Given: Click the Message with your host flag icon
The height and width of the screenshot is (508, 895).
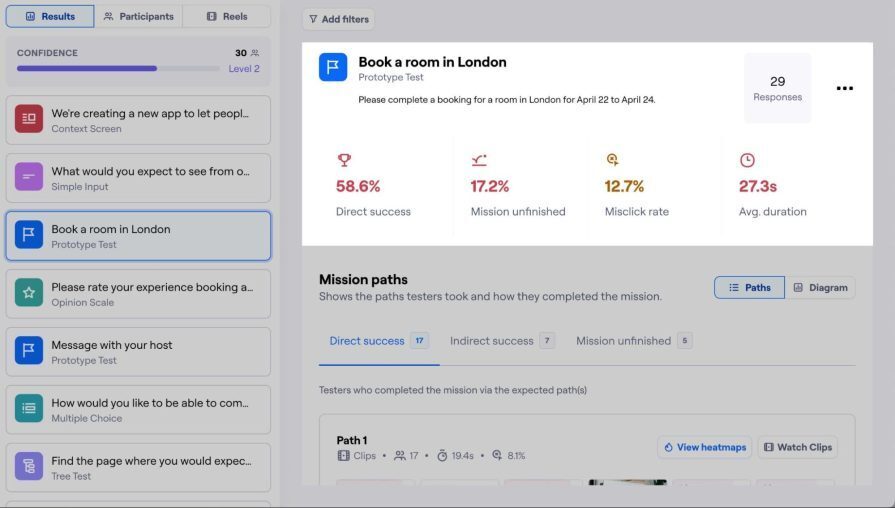Looking at the screenshot, I should click(29, 352).
